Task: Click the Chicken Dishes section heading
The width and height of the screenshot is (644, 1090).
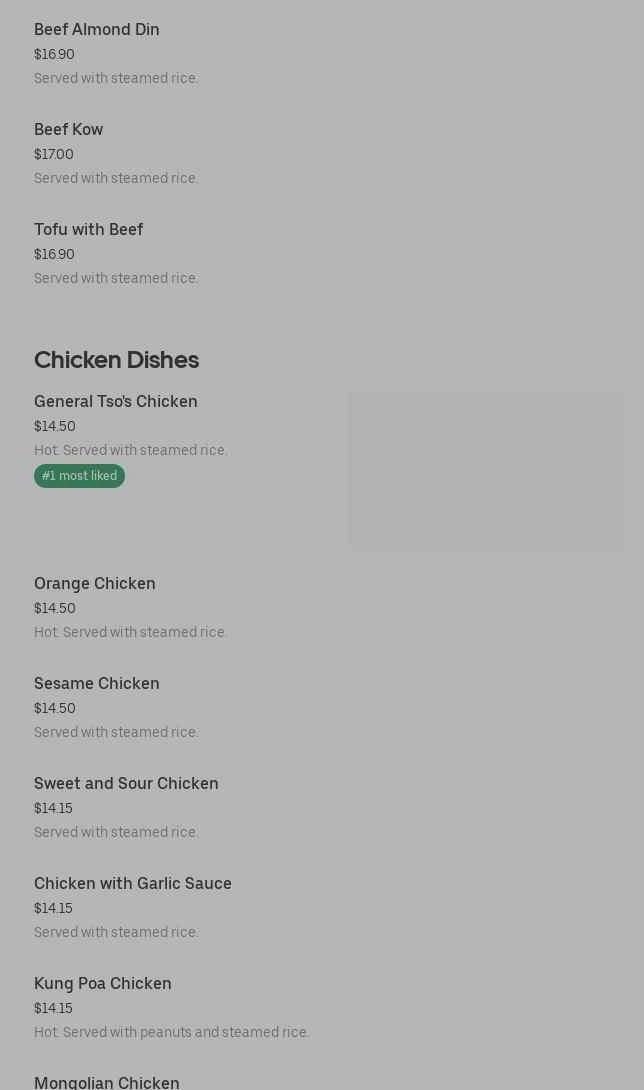Action: point(116,360)
